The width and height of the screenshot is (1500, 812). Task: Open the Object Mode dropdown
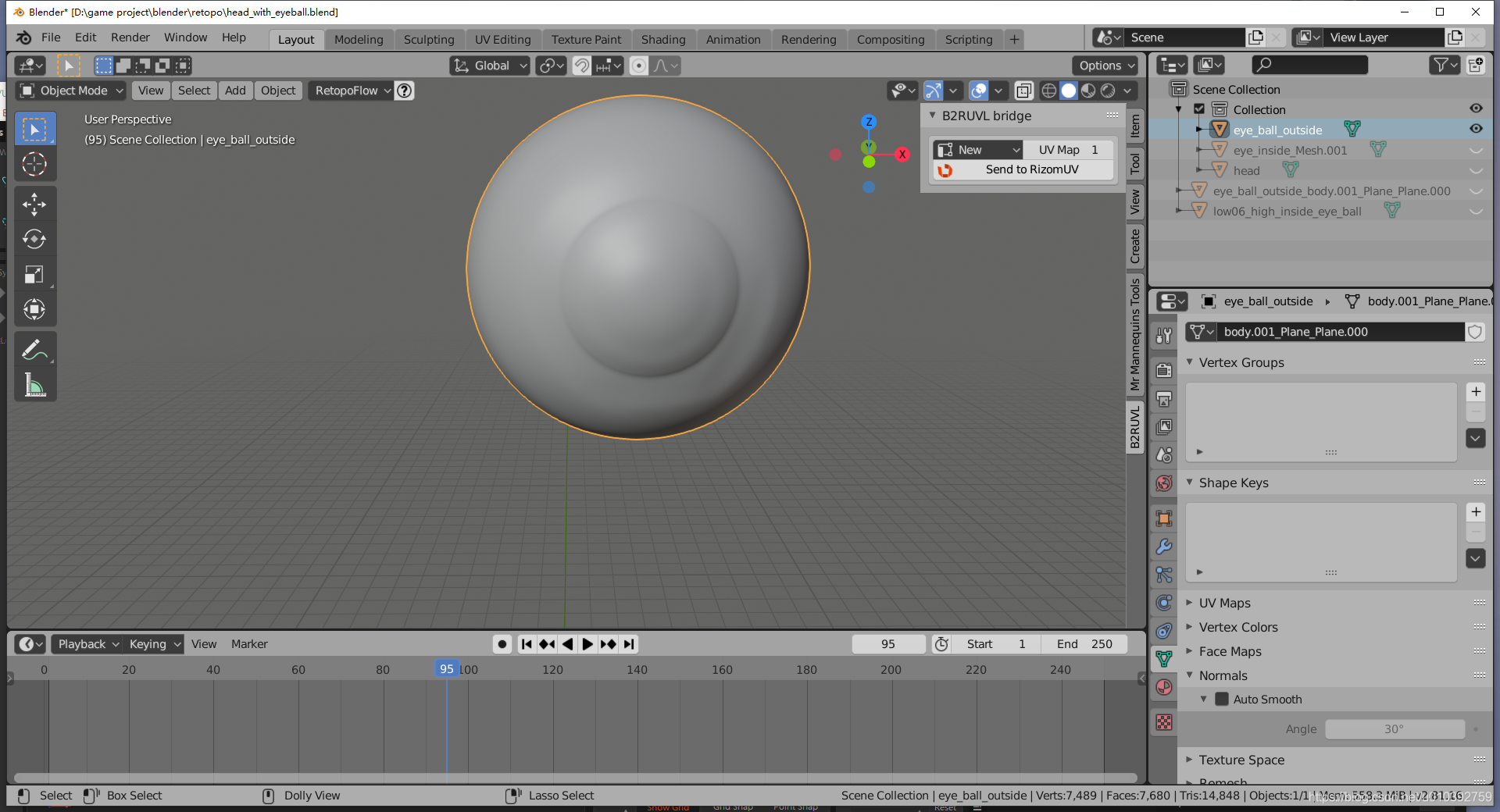tap(71, 91)
